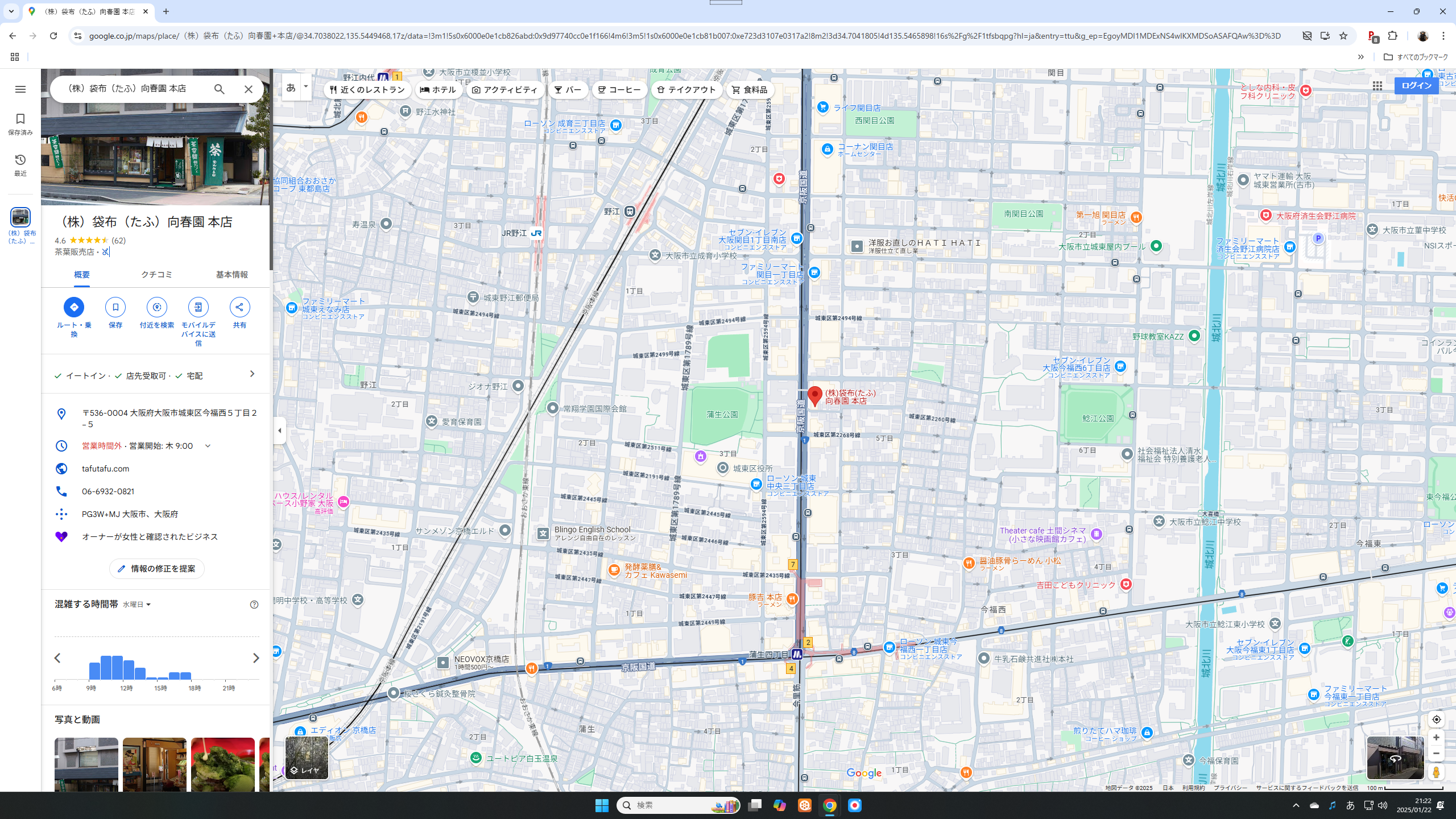Click the search magnifier icon
The width and height of the screenshot is (1456, 819).
[x=219, y=89]
